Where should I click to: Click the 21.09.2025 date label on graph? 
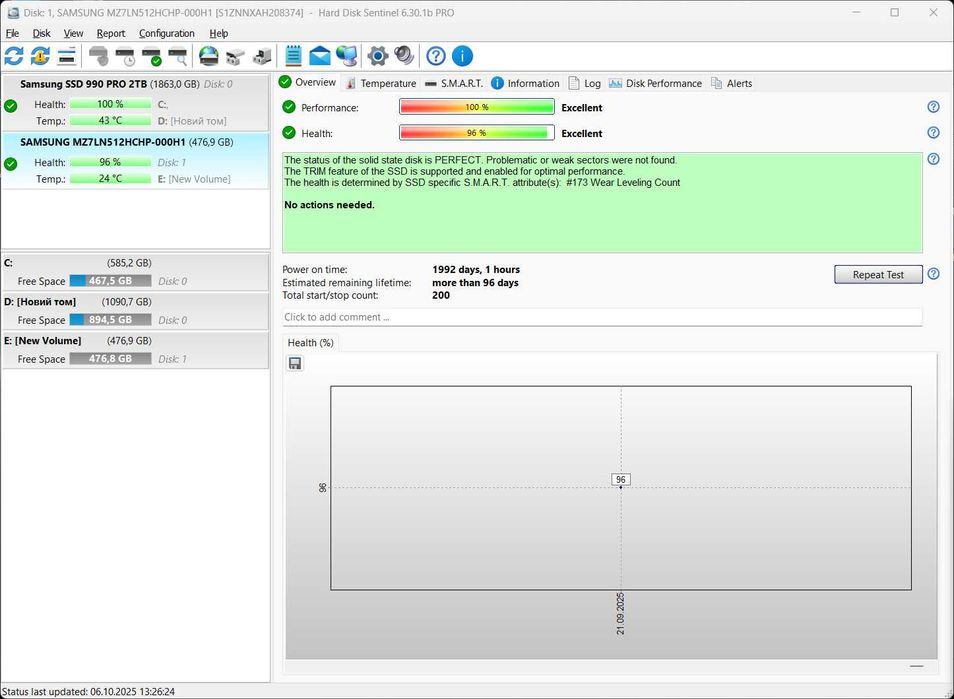(x=621, y=613)
